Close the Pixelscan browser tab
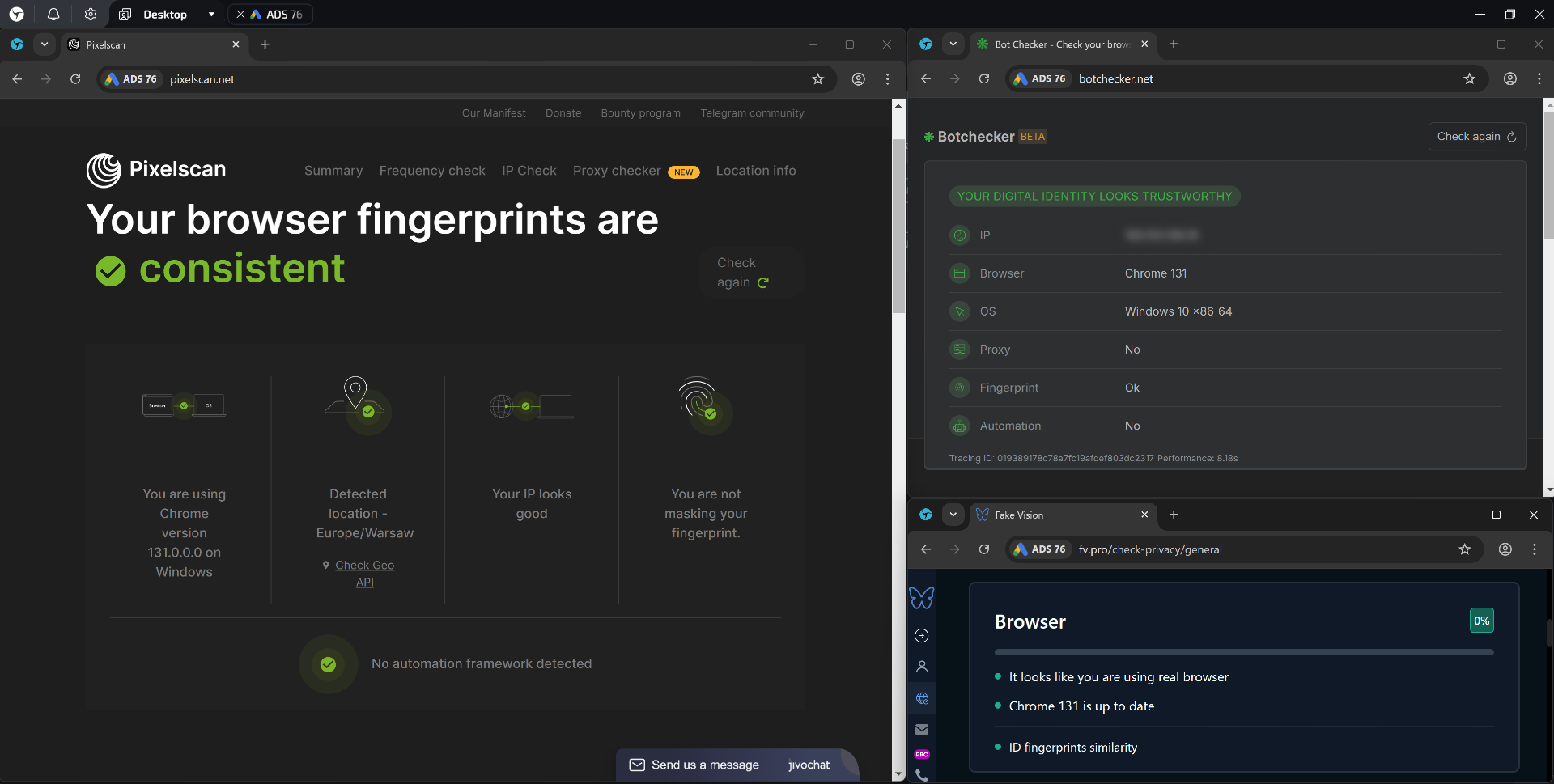This screenshot has height=784, width=1554. (236, 44)
